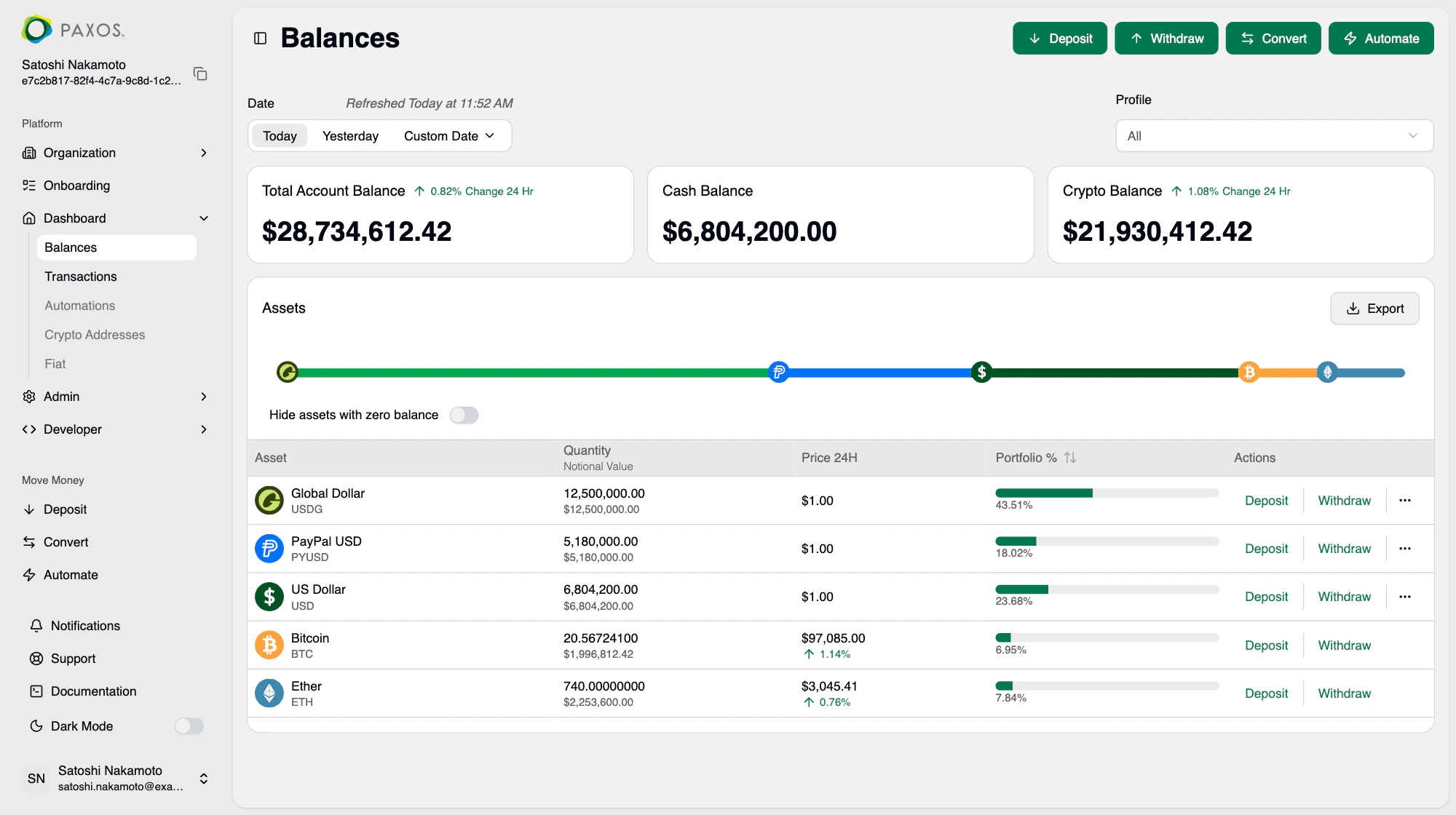Click the Crypto Balance card
Screen dimensions: 1456x815
1241,215
